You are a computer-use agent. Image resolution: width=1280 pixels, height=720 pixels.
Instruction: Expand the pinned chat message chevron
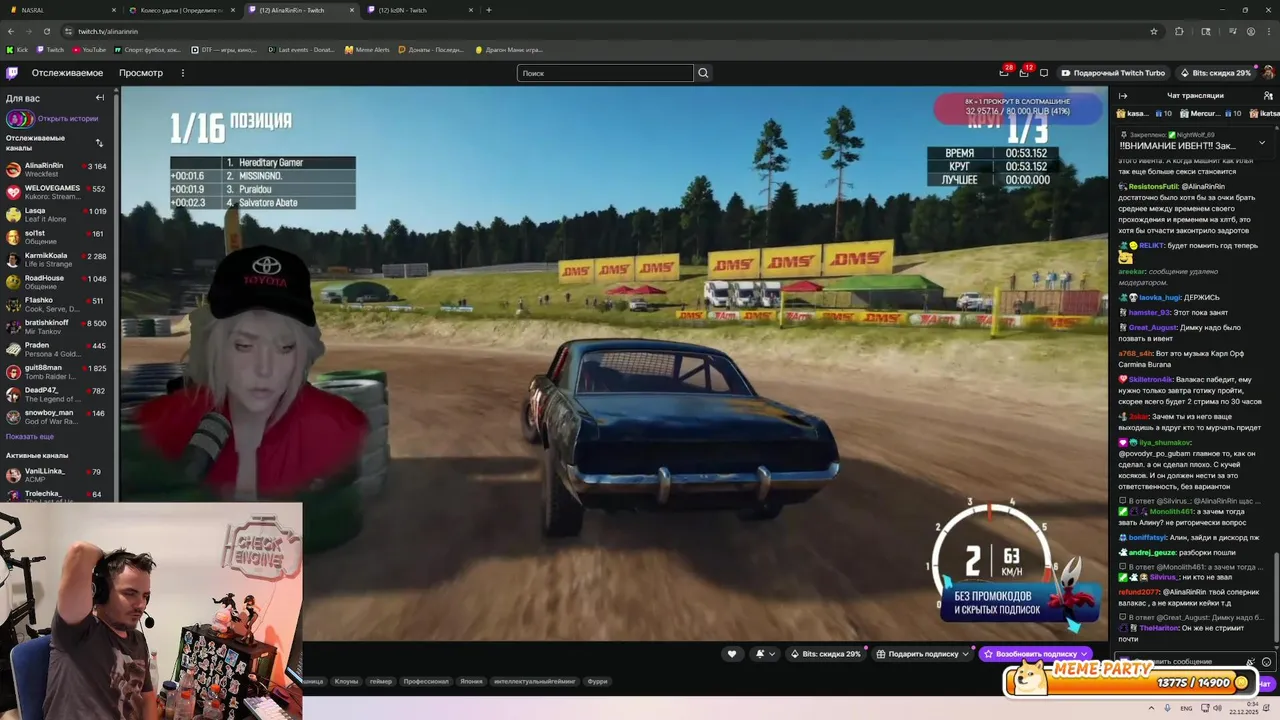coord(1262,141)
